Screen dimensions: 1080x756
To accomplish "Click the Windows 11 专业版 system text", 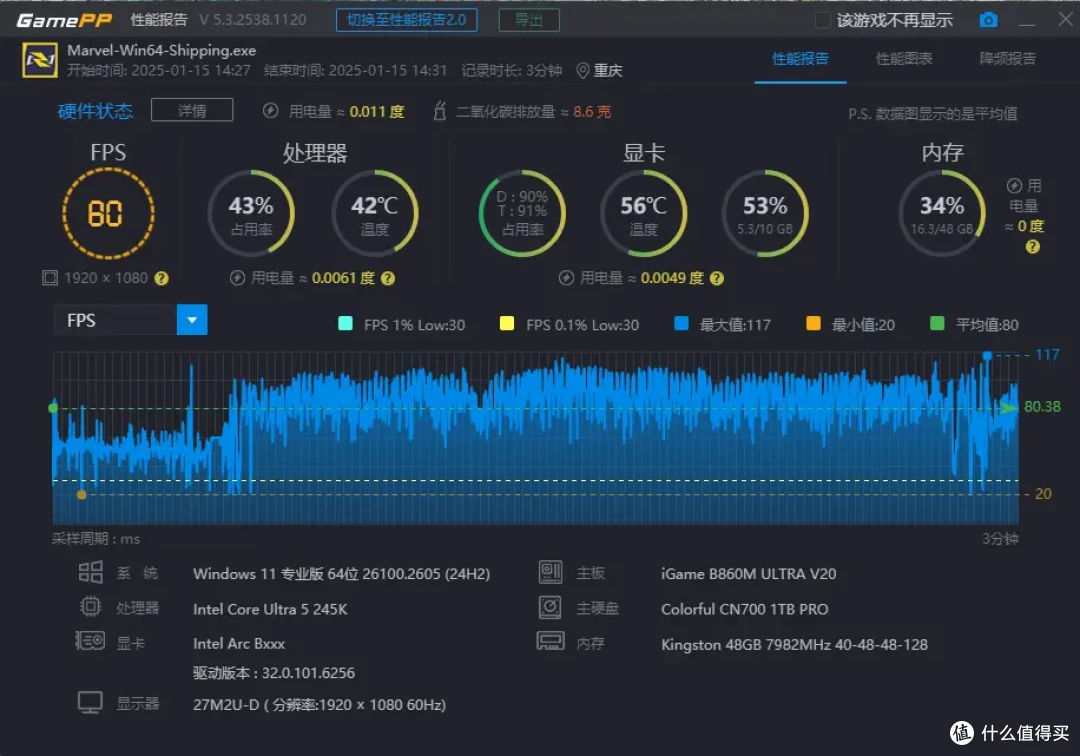I will 342,574.
